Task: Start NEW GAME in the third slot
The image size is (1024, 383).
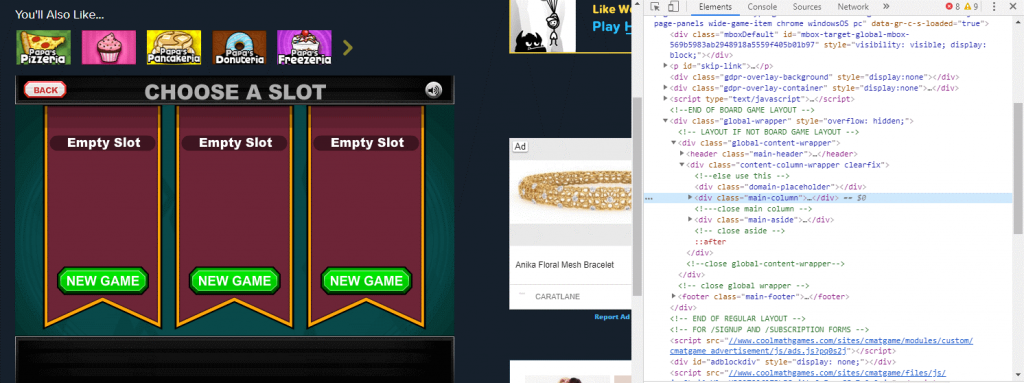Action: point(366,280)
